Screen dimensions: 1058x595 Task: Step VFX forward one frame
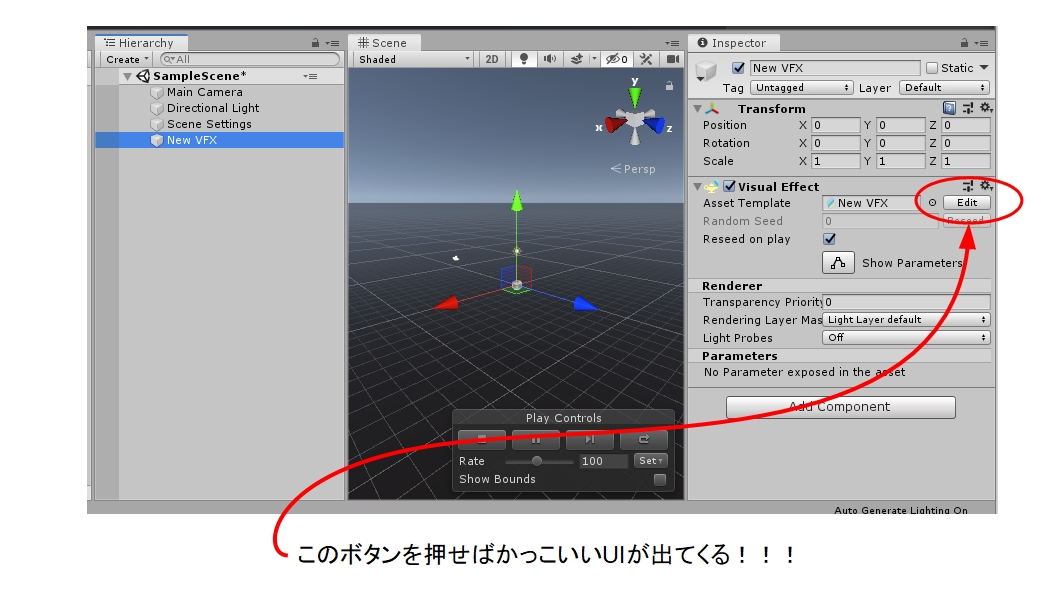coord(590,439)
